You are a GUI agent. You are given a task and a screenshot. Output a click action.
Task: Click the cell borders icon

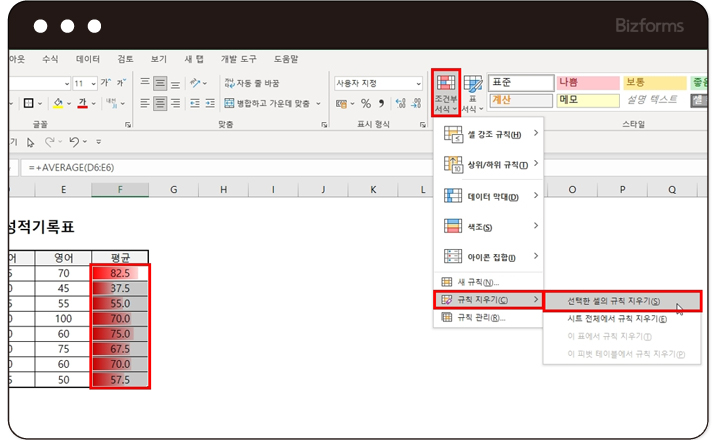point(28,104)
